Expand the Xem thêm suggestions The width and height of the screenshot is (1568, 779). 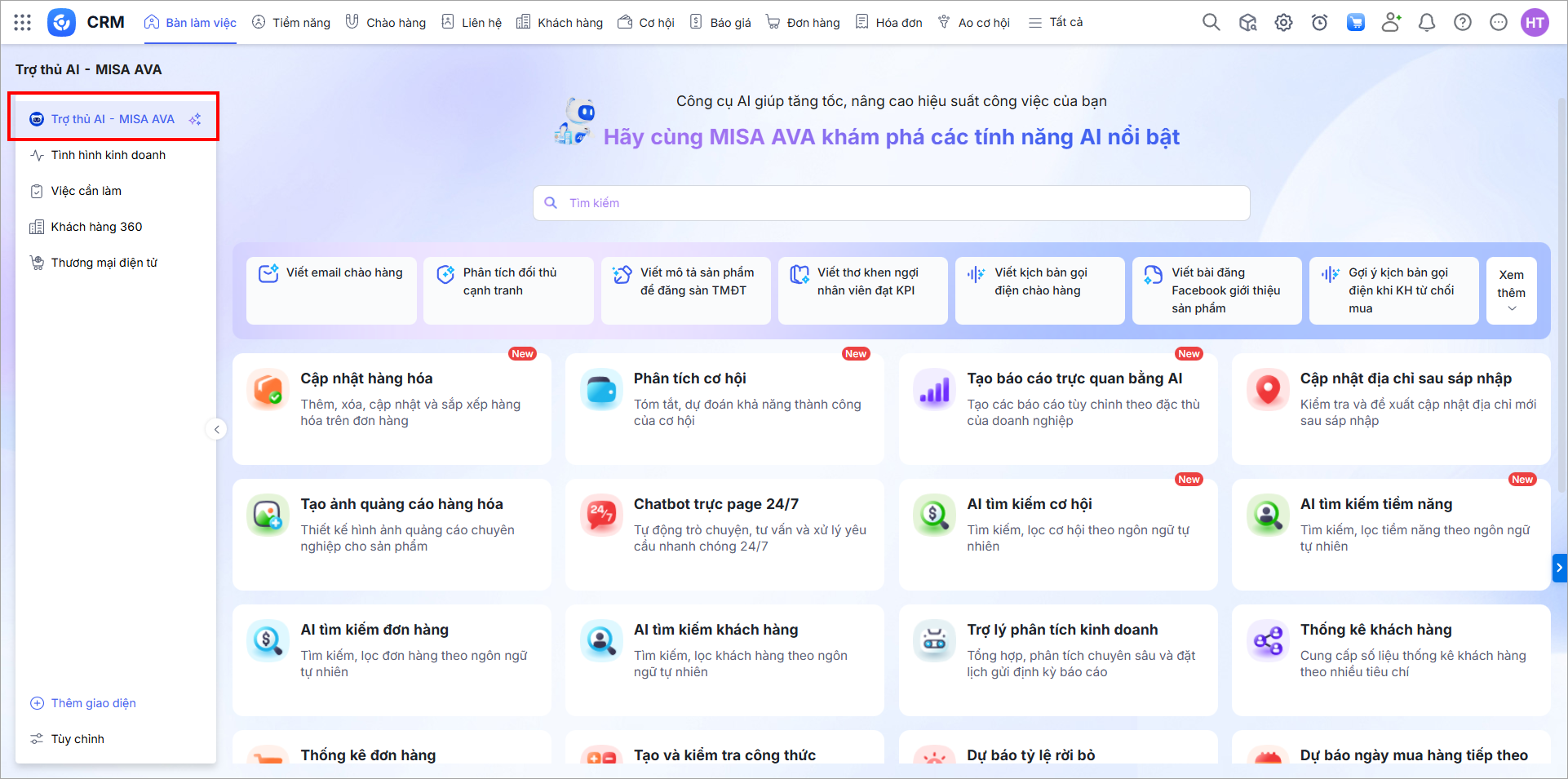pos(1511,291)
